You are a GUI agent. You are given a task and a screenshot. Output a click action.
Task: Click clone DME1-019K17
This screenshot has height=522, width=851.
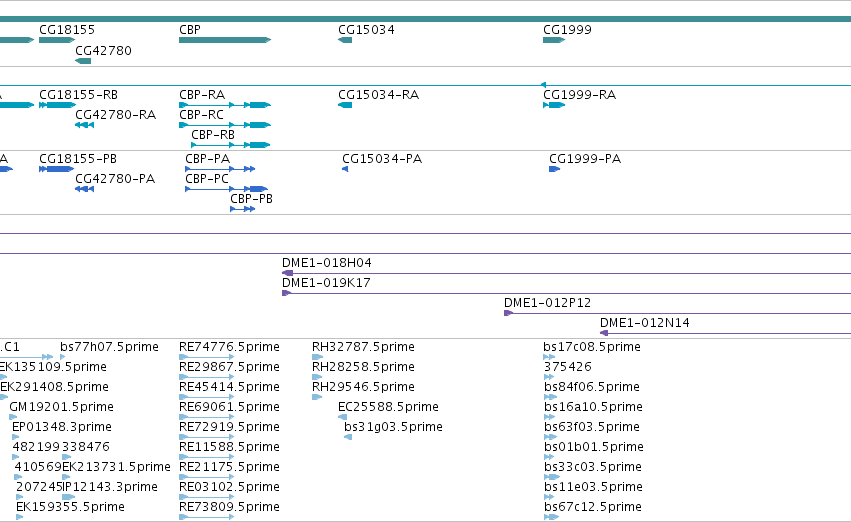[x=326, y=283]
